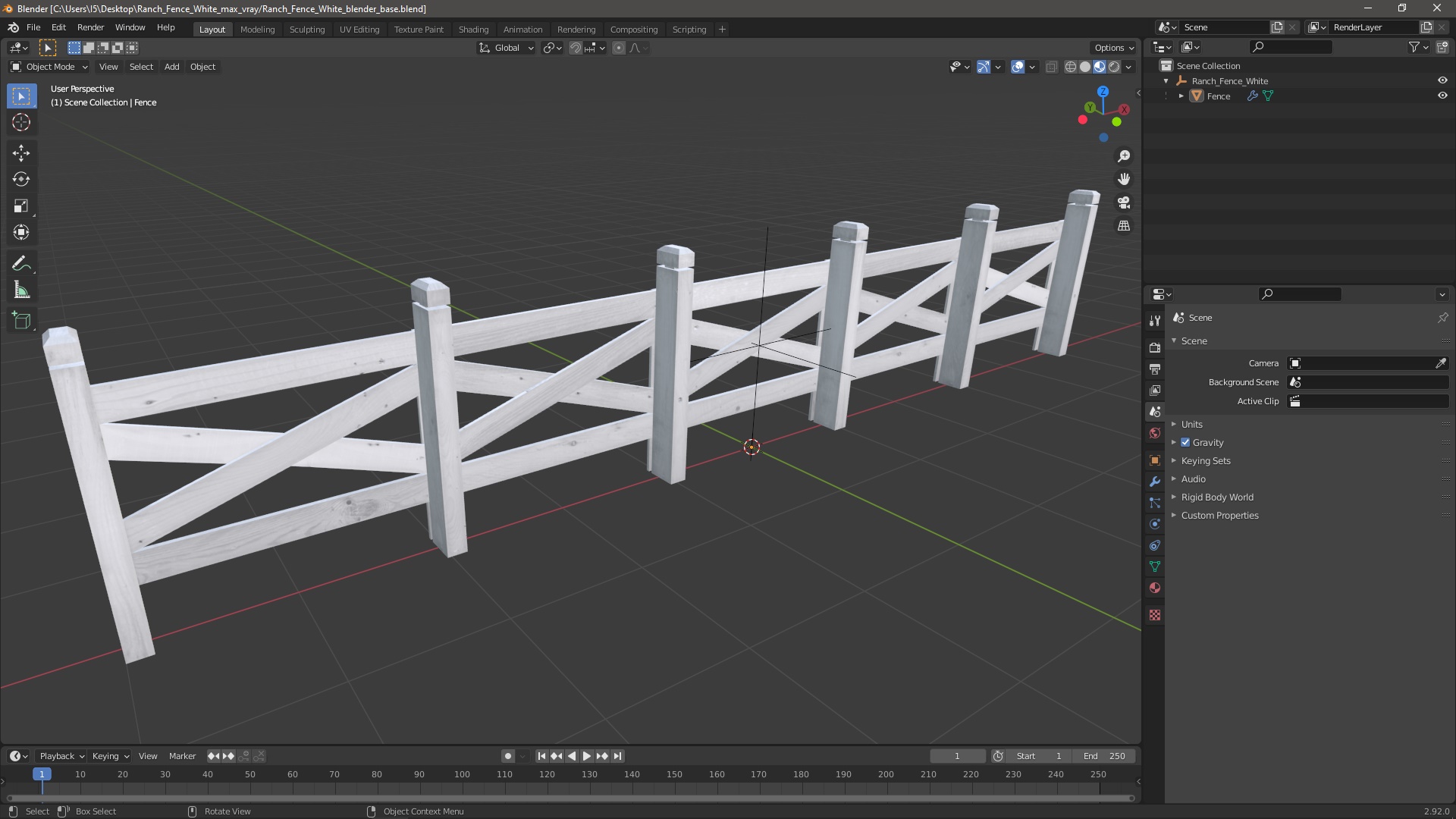Toggle camera view with the camera icon

[1124, 202]
